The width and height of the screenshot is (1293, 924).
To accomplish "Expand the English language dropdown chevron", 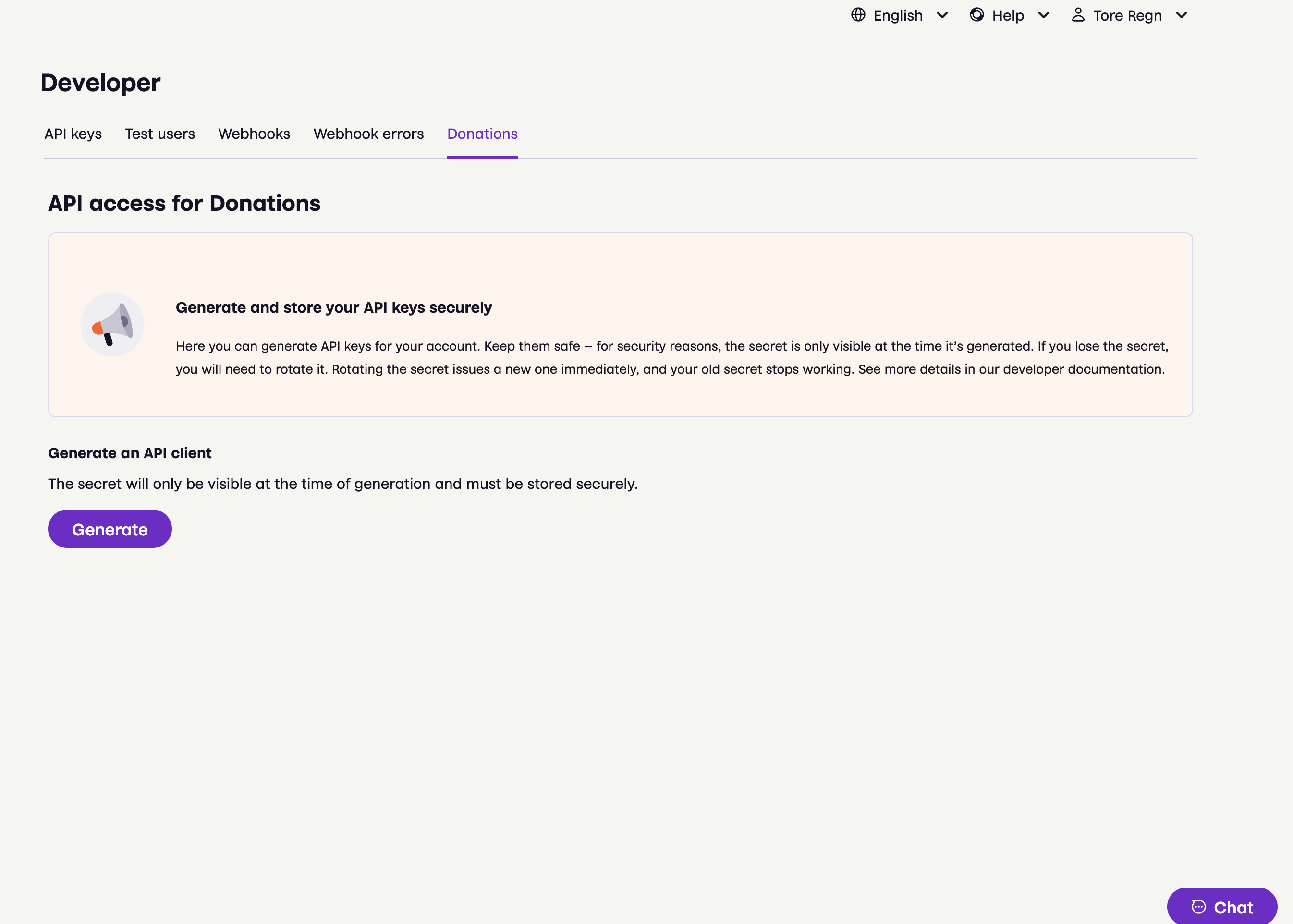I will point(942,15).
